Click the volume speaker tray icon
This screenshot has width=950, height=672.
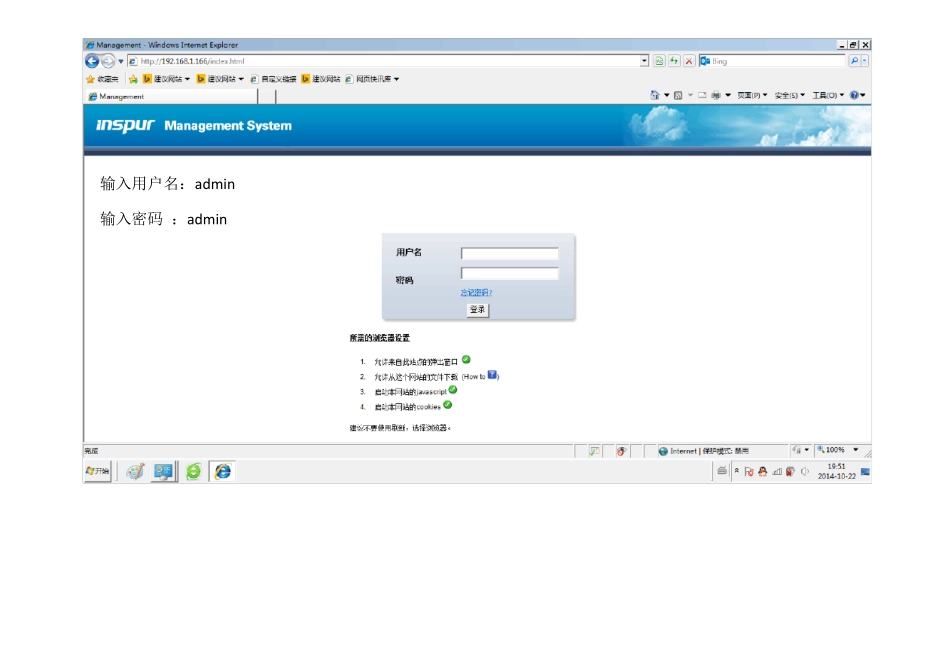[x=805, y=471]
